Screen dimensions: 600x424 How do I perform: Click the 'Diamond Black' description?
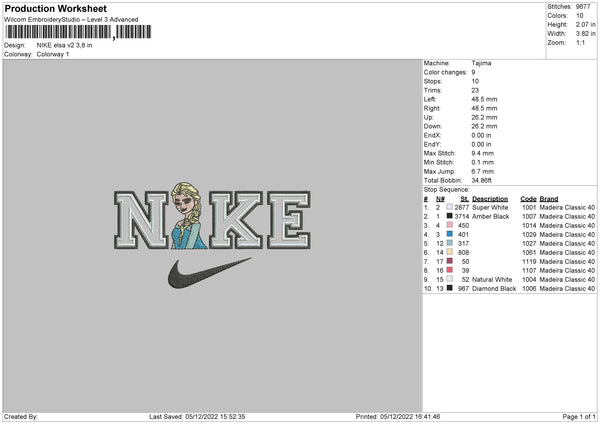[494, 289]
